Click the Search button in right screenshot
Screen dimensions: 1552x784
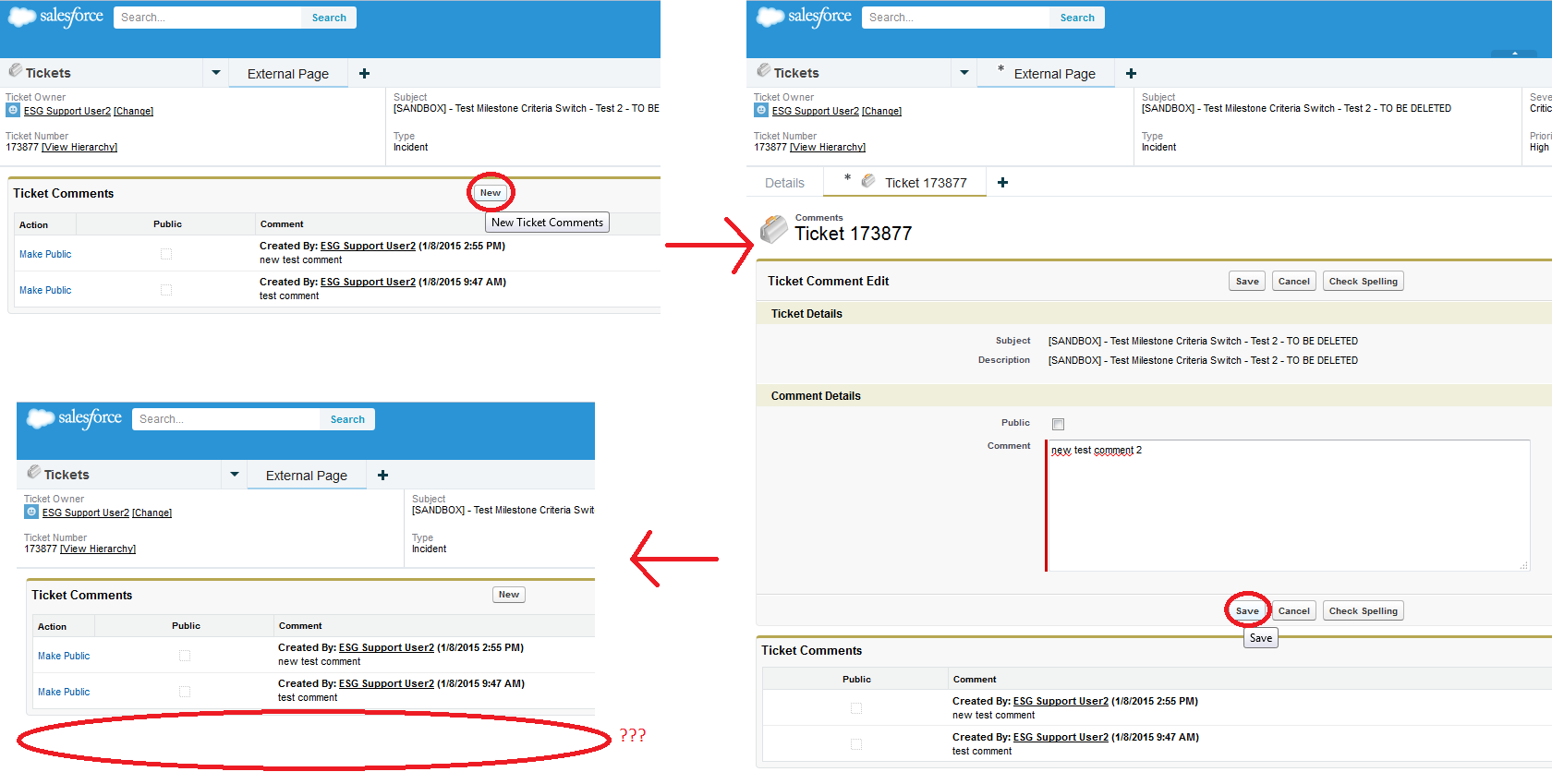[1077, 18]
